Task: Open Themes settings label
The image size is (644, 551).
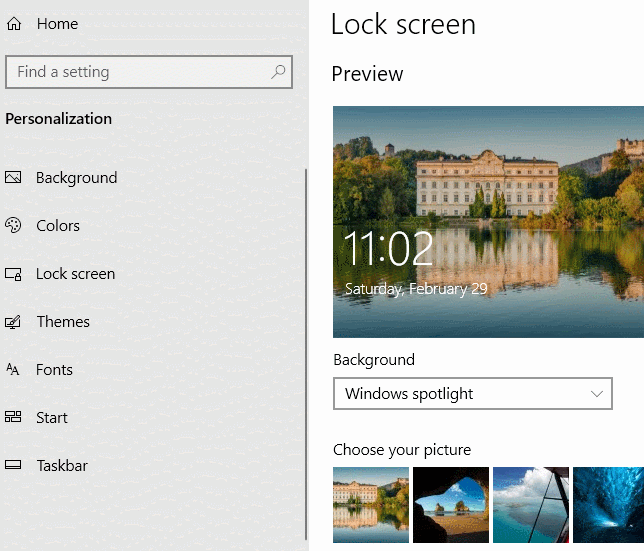Action: pos(63,322)
